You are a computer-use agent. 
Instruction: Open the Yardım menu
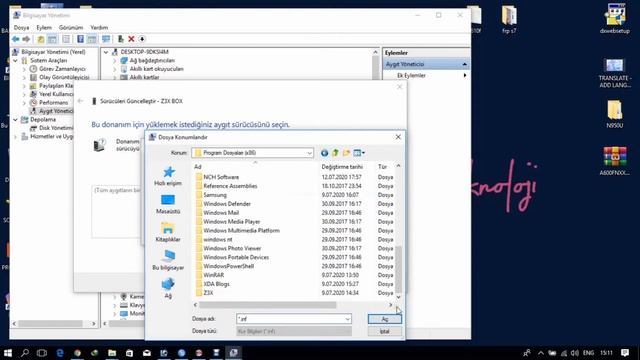(99, 28)
